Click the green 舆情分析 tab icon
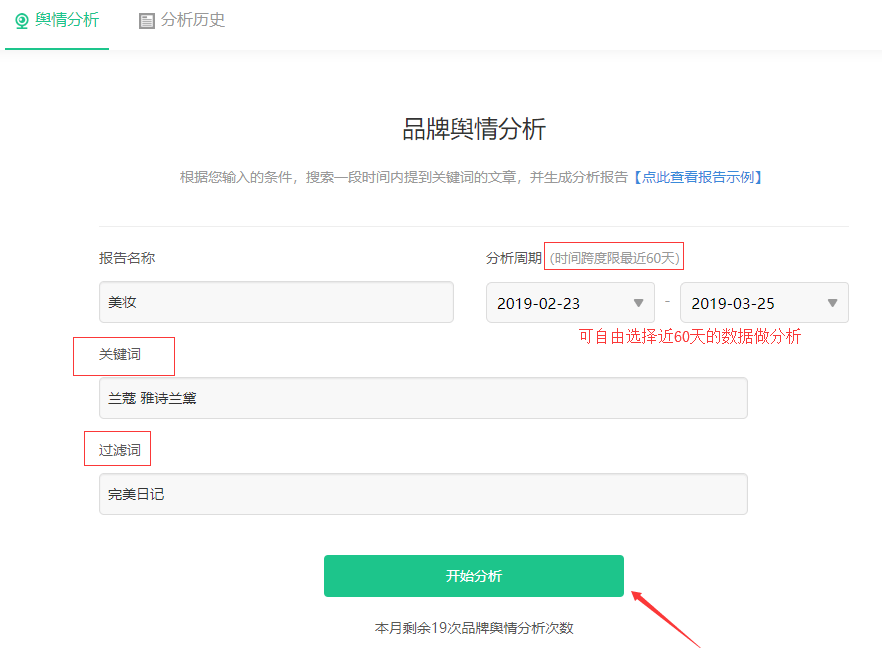Viewport: 882px width, 668px height. pos(21,21)
